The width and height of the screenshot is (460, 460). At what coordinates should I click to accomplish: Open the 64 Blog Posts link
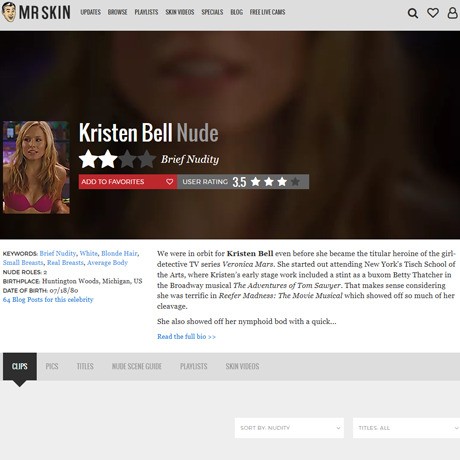(x=48, y=300)
